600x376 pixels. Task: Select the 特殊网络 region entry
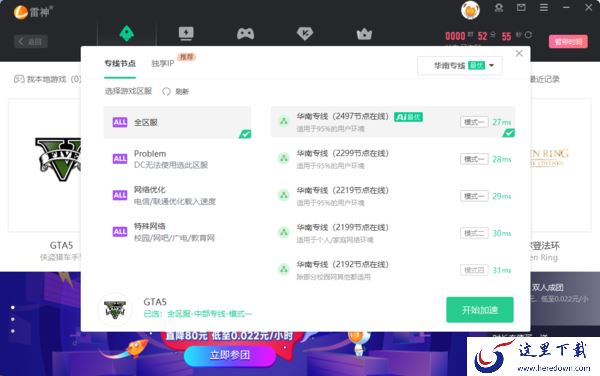pos(177,232)
